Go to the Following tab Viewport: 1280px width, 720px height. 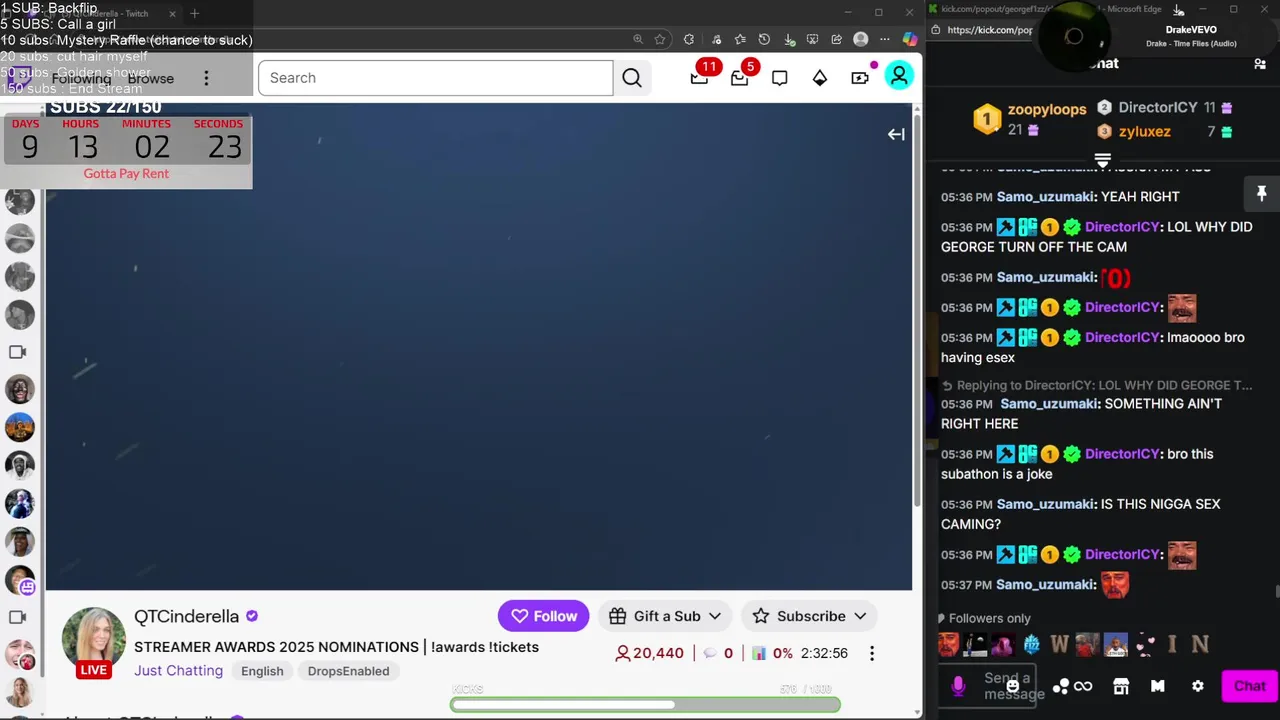click(81, 78)
